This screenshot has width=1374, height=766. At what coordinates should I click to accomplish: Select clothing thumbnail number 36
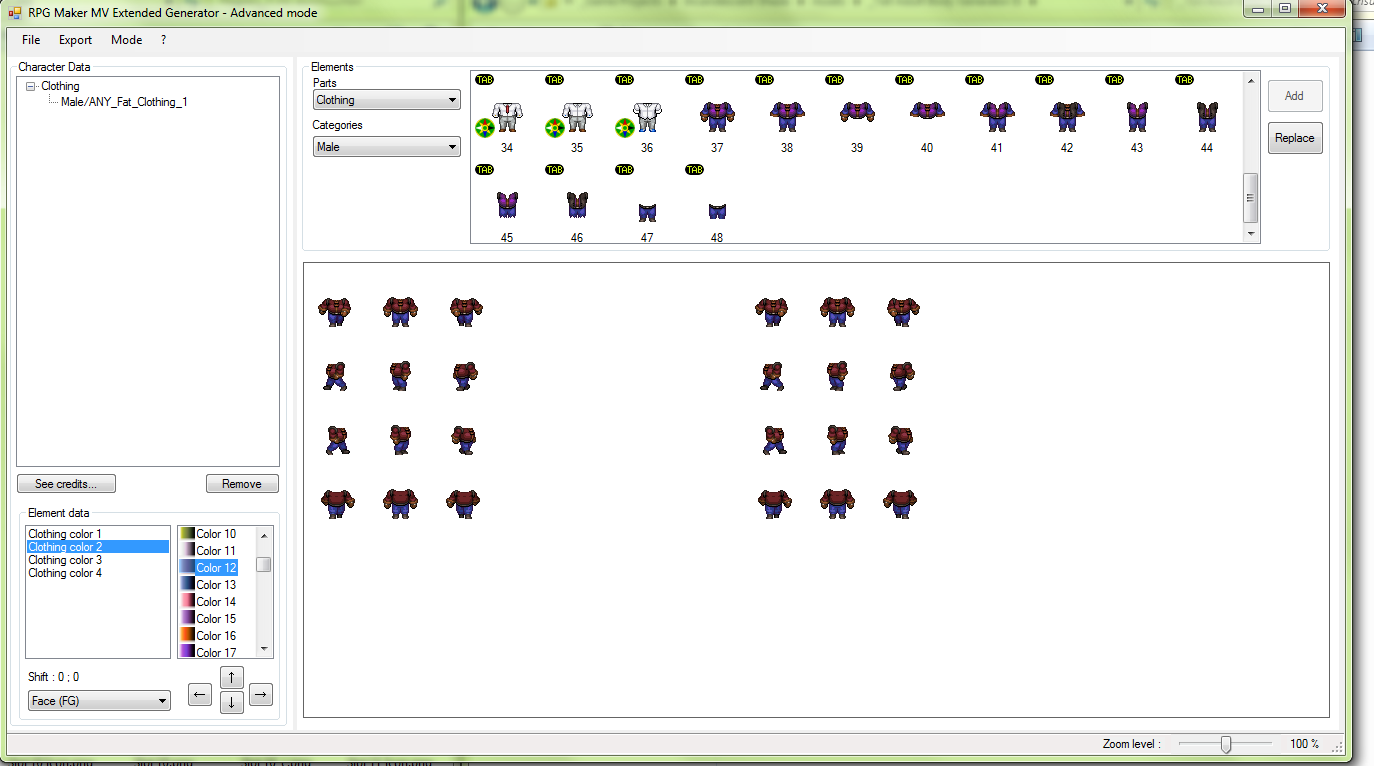coord(647,116)
